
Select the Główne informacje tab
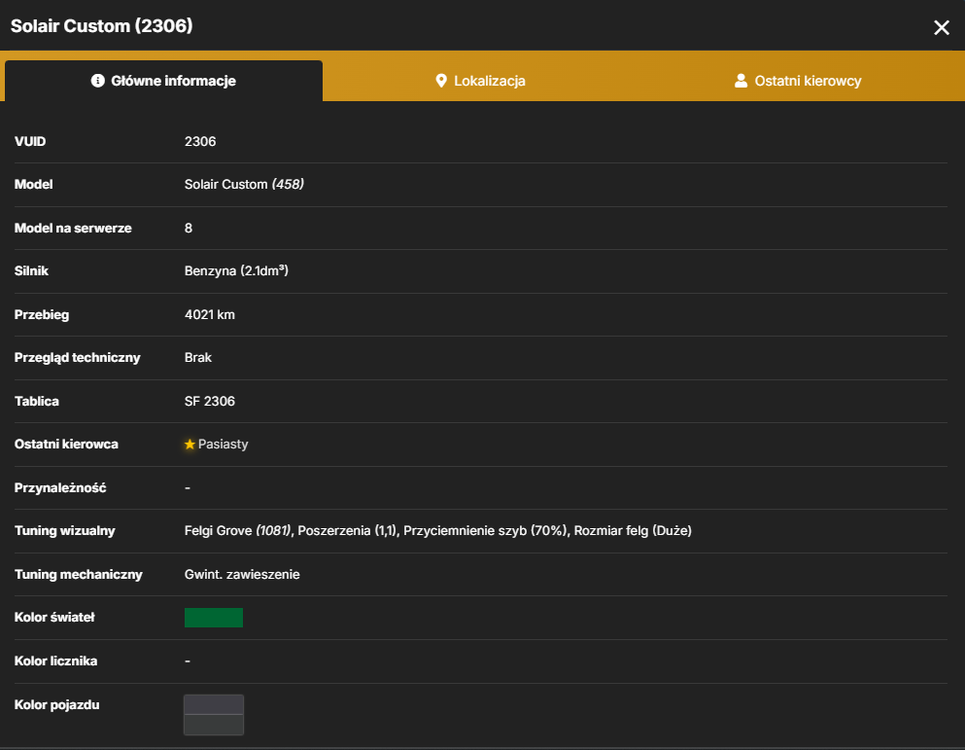click(164, 81)
